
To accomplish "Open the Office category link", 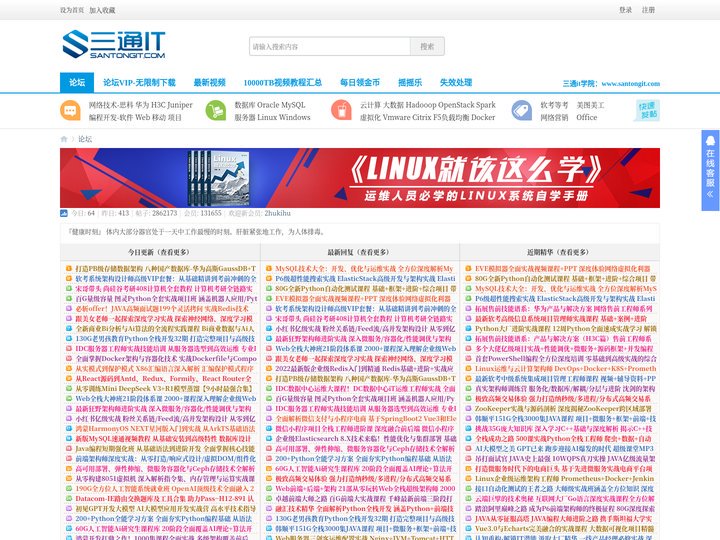I will pyautogui.click(x=587, y=118).
